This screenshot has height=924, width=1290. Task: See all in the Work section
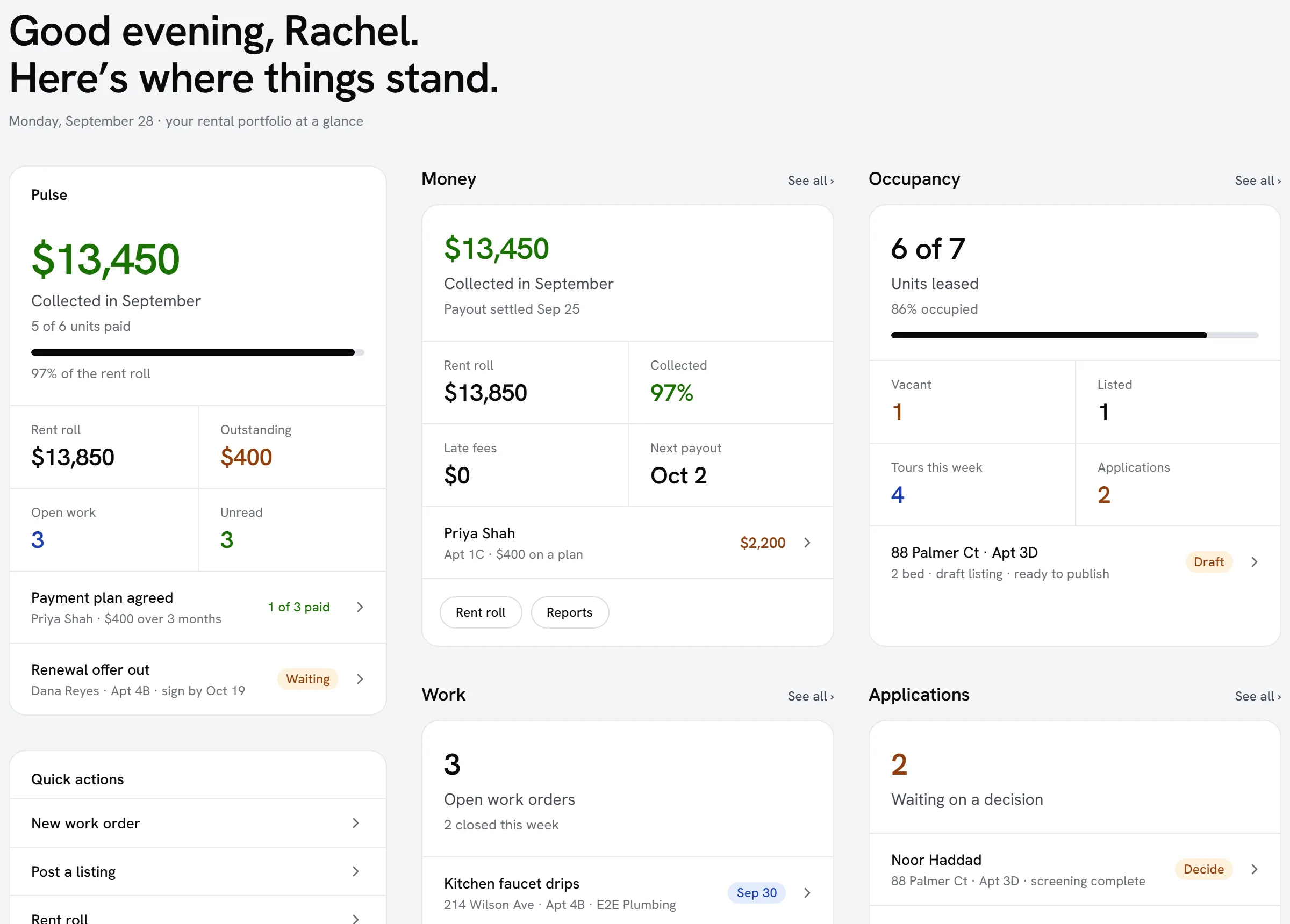811,696
